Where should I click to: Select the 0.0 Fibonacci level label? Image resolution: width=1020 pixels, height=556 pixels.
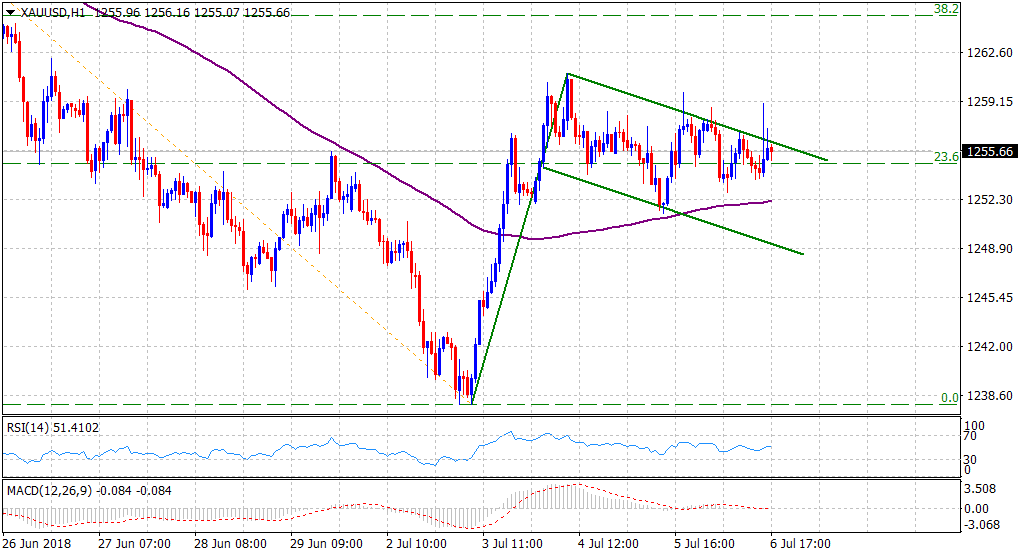[x=949, y=397]
